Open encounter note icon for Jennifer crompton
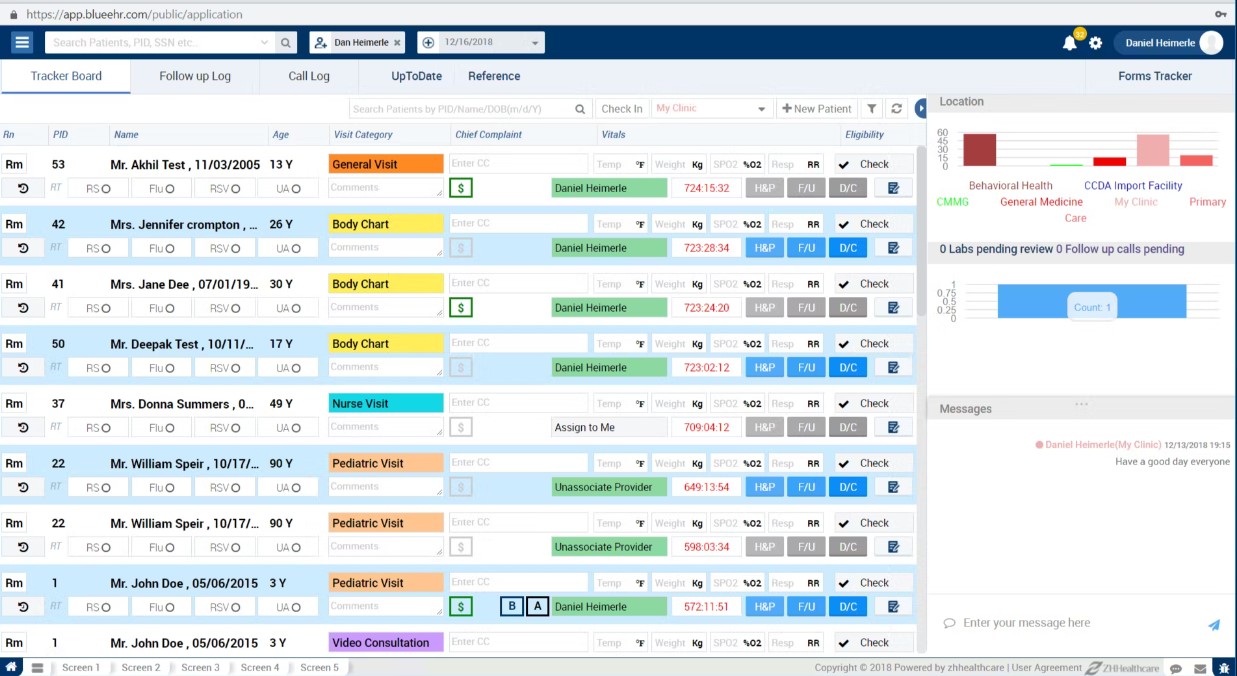 (x=893, y=248)
